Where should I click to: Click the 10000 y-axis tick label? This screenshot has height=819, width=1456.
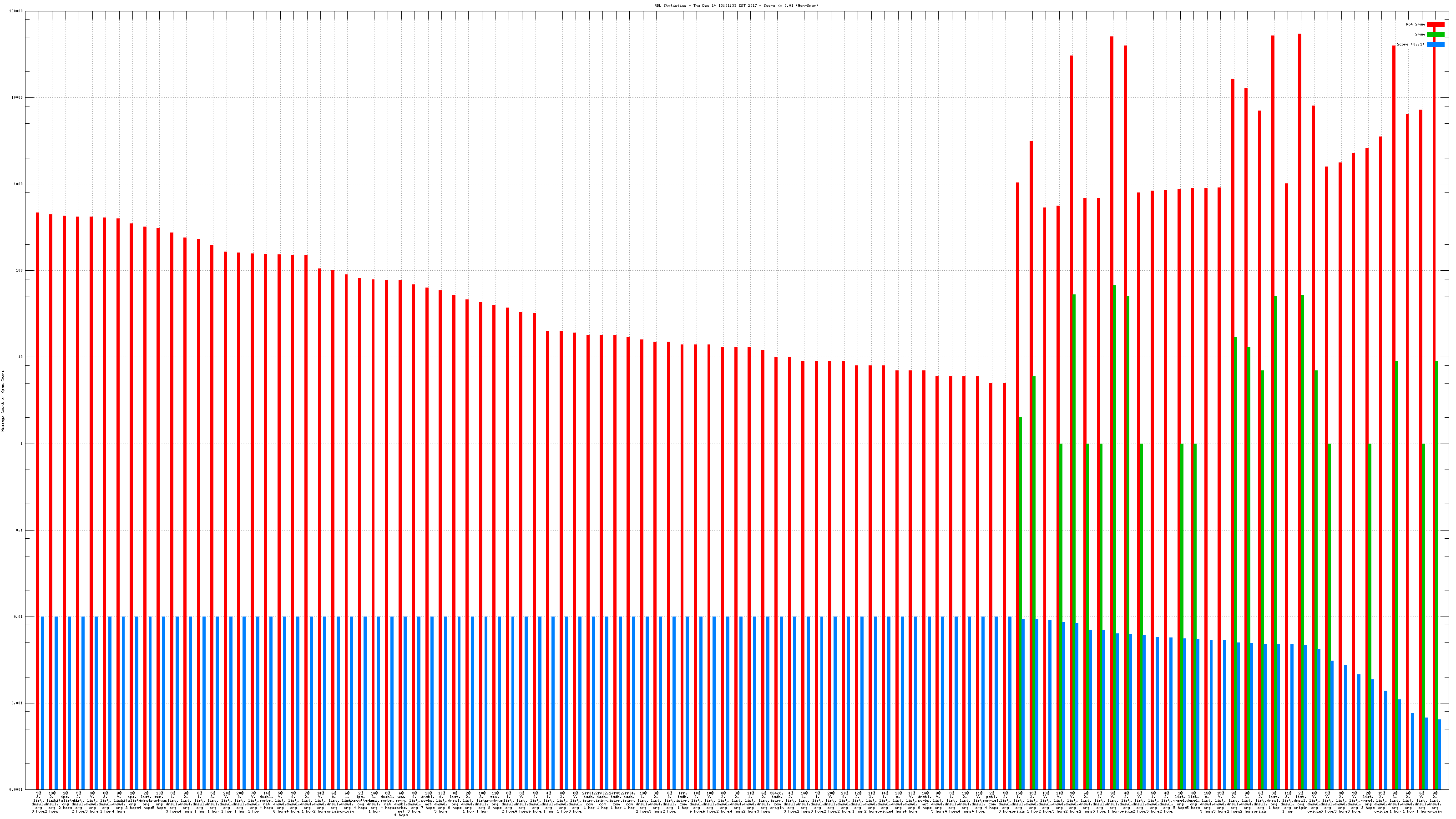pyautogui.click(x=18, y=98)
